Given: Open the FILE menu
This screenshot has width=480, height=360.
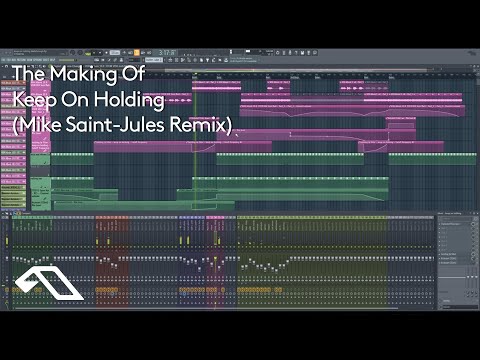Looking at the screenshot, I should point(3,60).
